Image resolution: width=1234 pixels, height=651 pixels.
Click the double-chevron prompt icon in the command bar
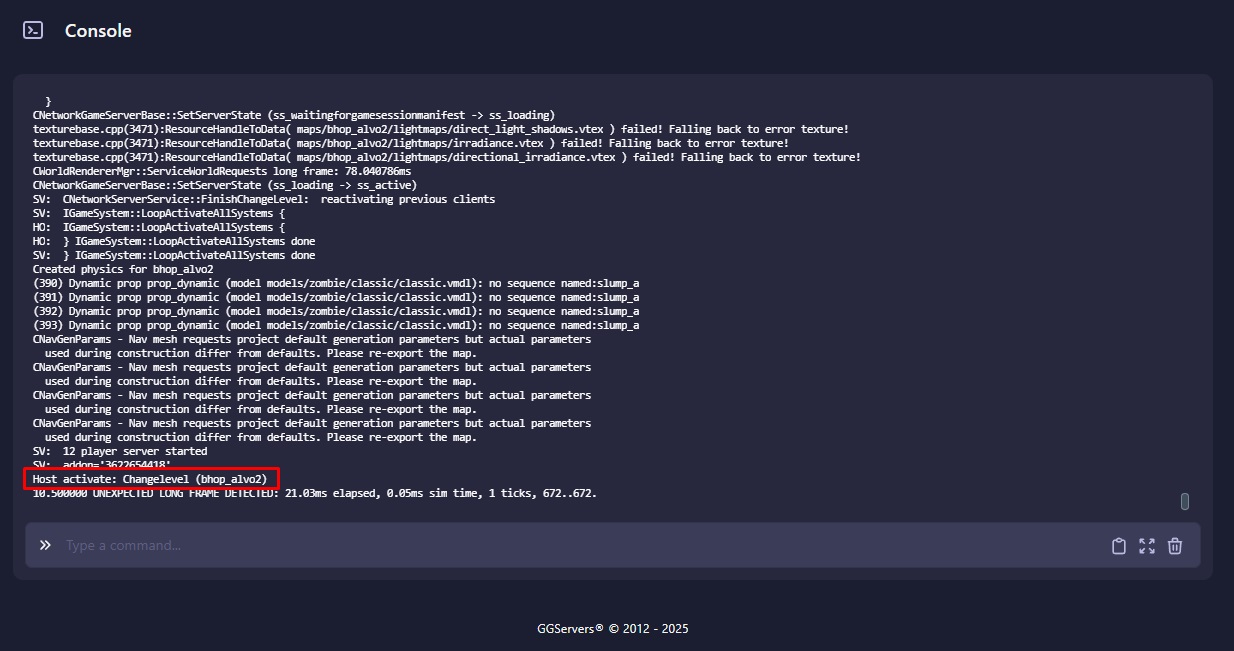click(45, 545)
